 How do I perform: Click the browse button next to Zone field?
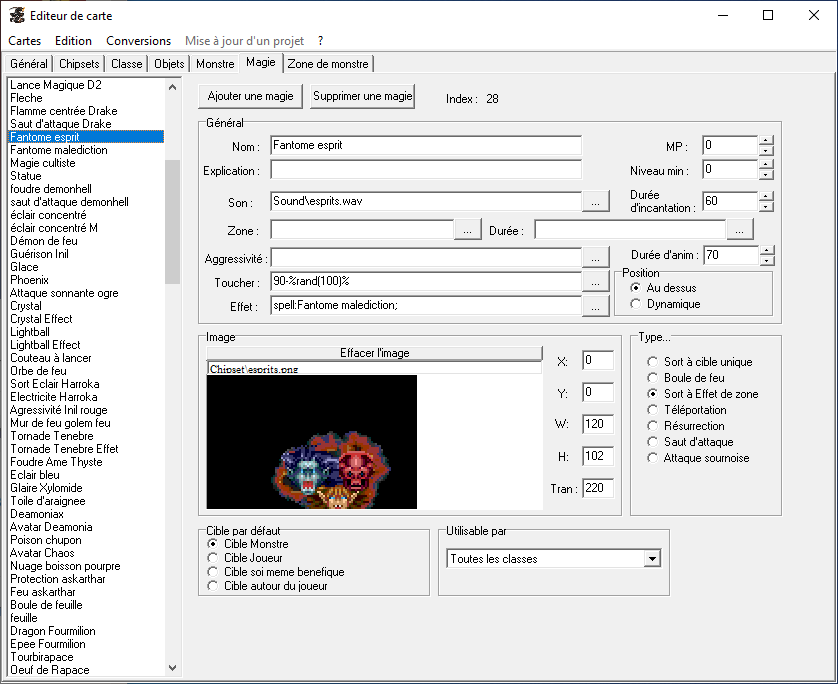(468, 230)
